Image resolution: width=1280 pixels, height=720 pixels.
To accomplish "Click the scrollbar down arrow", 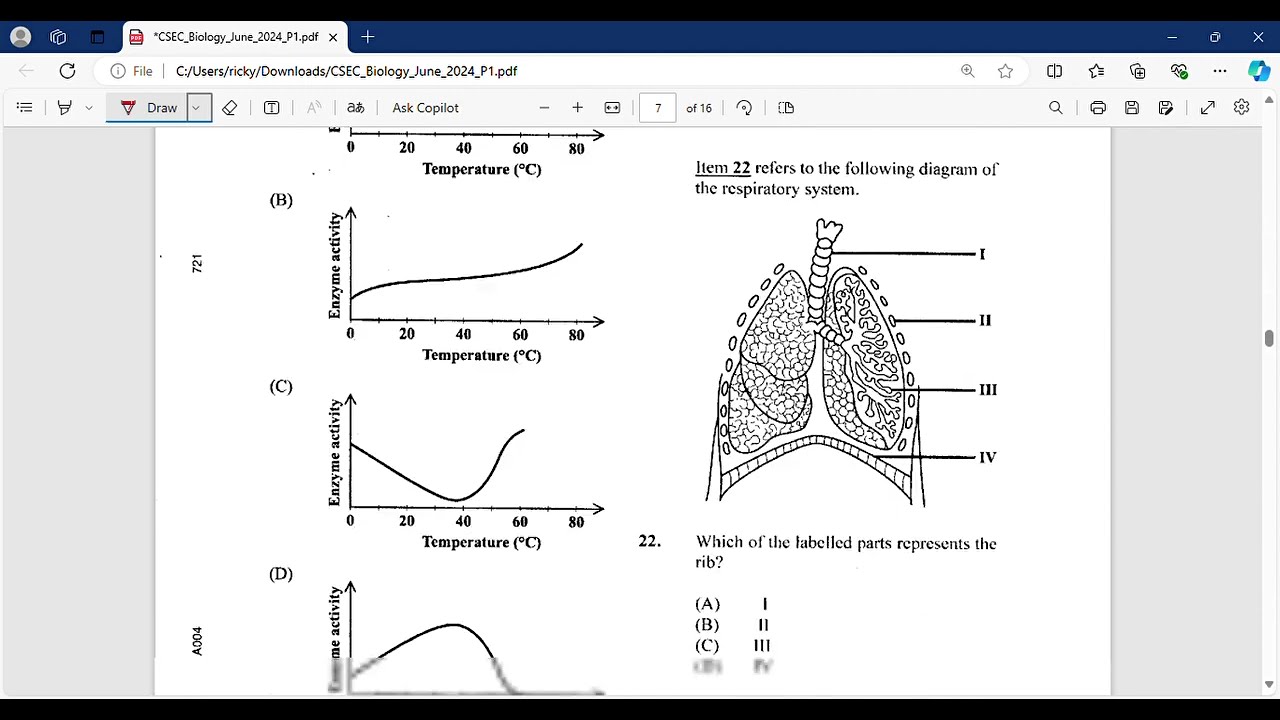I will 1269,685.
